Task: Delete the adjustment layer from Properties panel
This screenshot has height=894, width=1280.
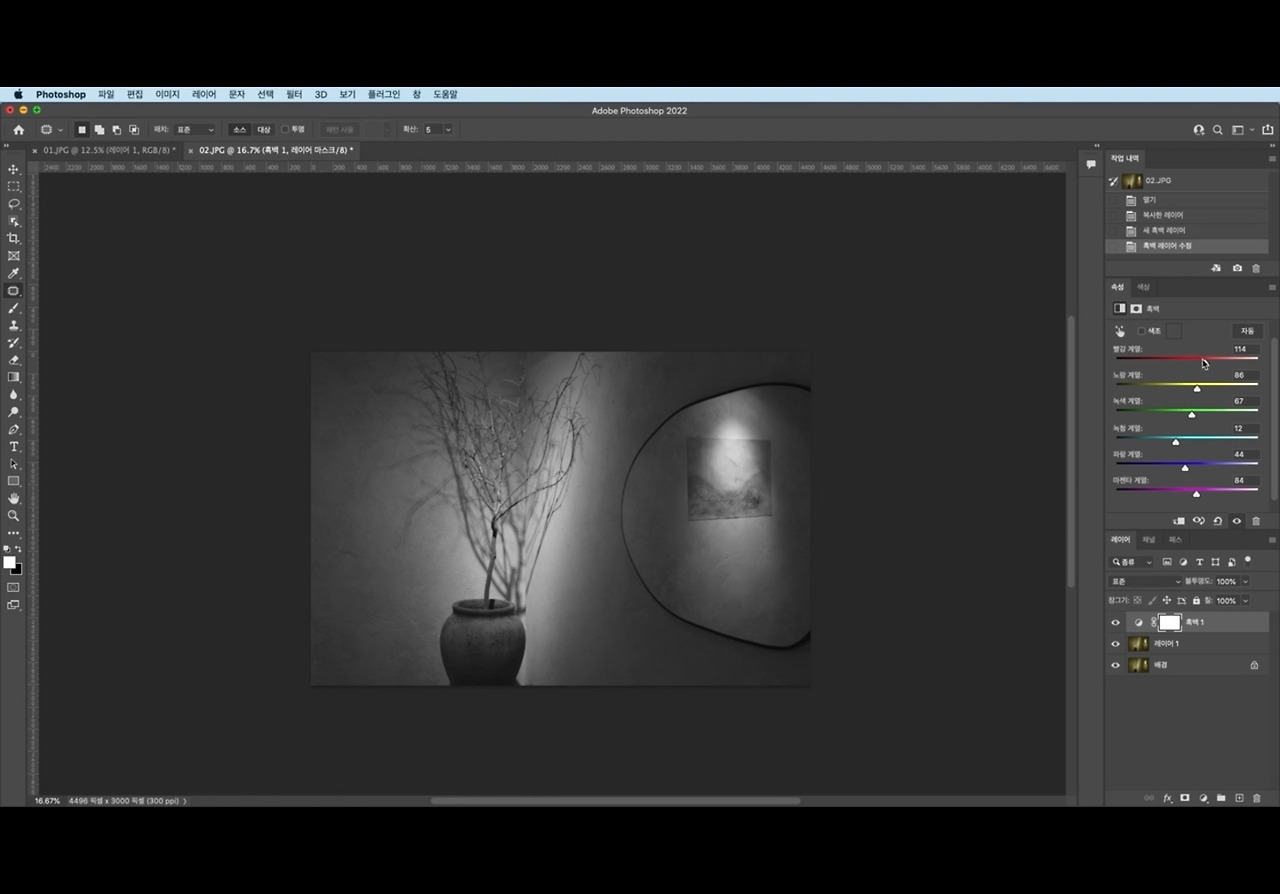Action: pyautogui.click(x=1257, y=521)
